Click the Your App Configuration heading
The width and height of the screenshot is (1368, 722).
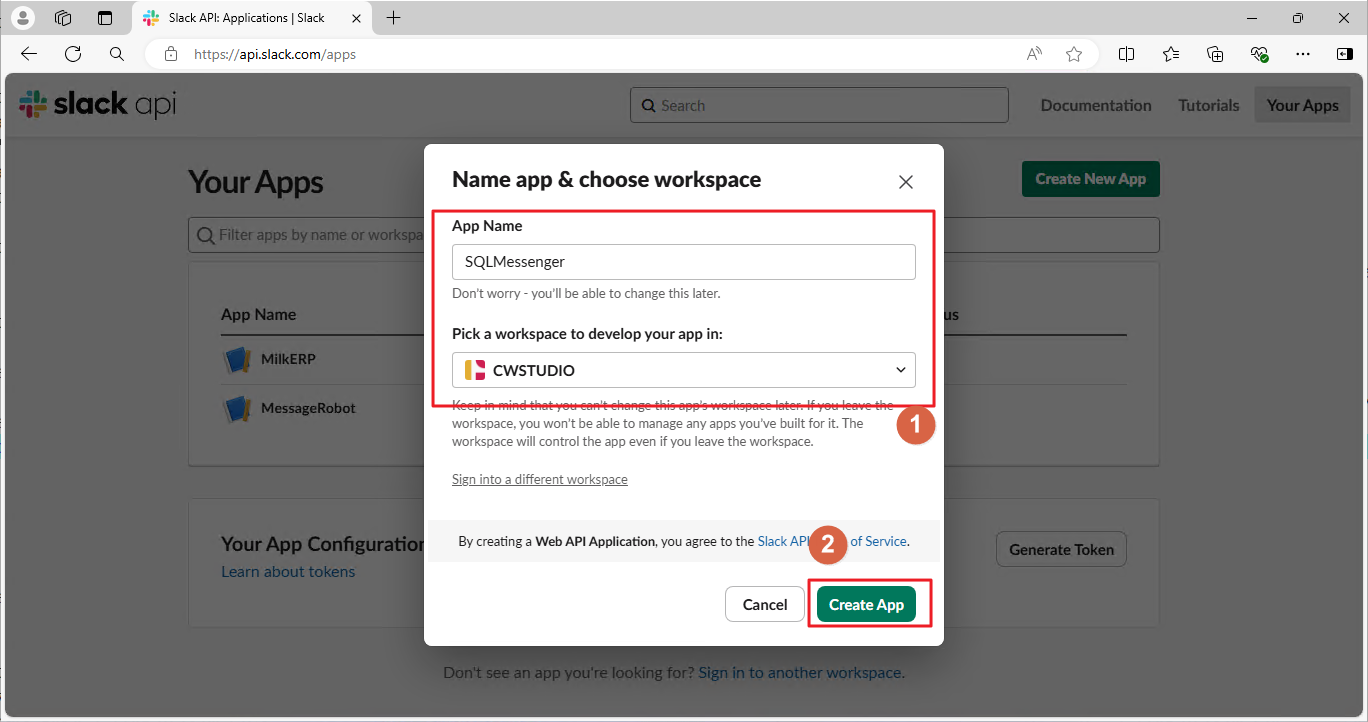(322, 544)
